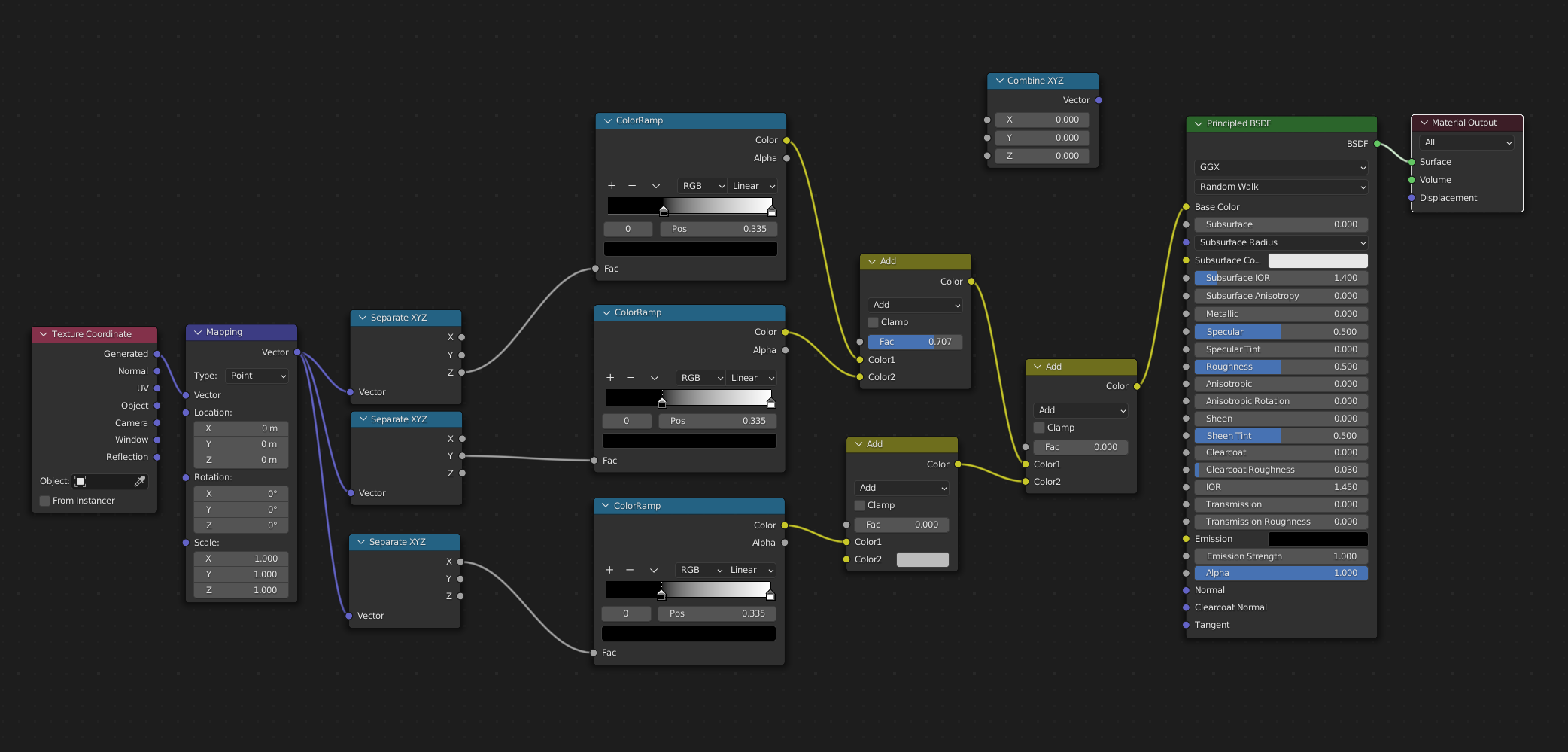This screenshot has width=1568, height=752.
Task: Open tools chevron menu in top ColorRamp
Action: click(x=656, y=186)
